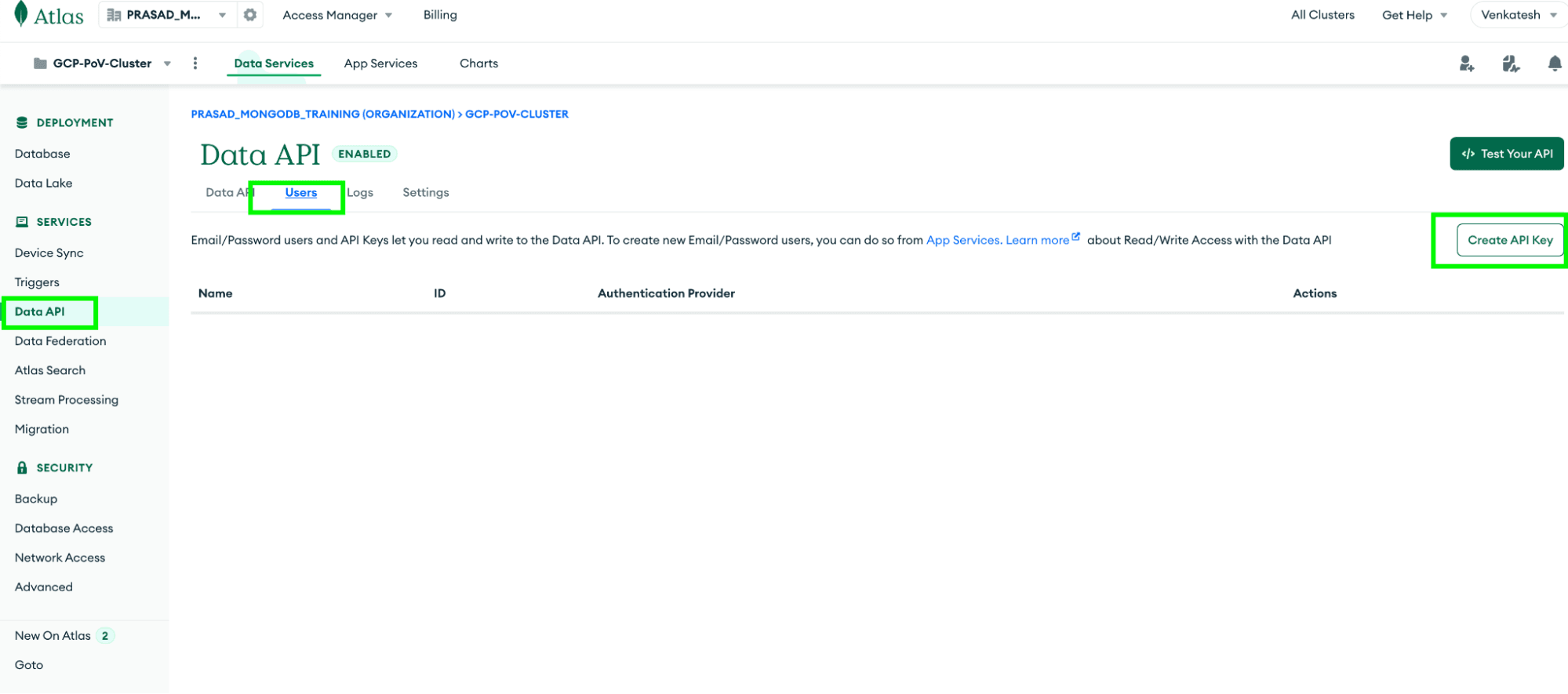Open the Access Manager dropdown

(337, 15)
